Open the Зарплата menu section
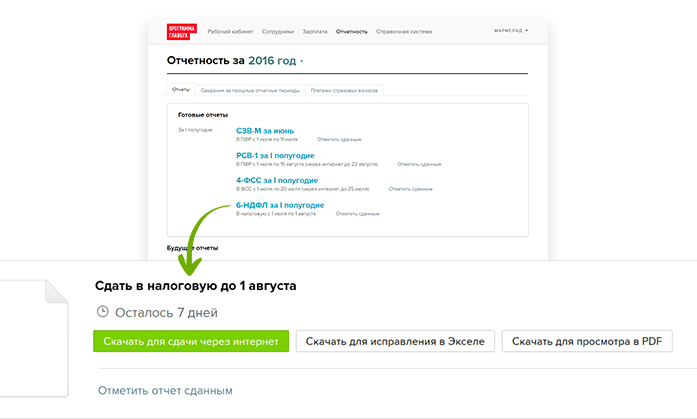697x419 pixels. click(x=316, y=32)
